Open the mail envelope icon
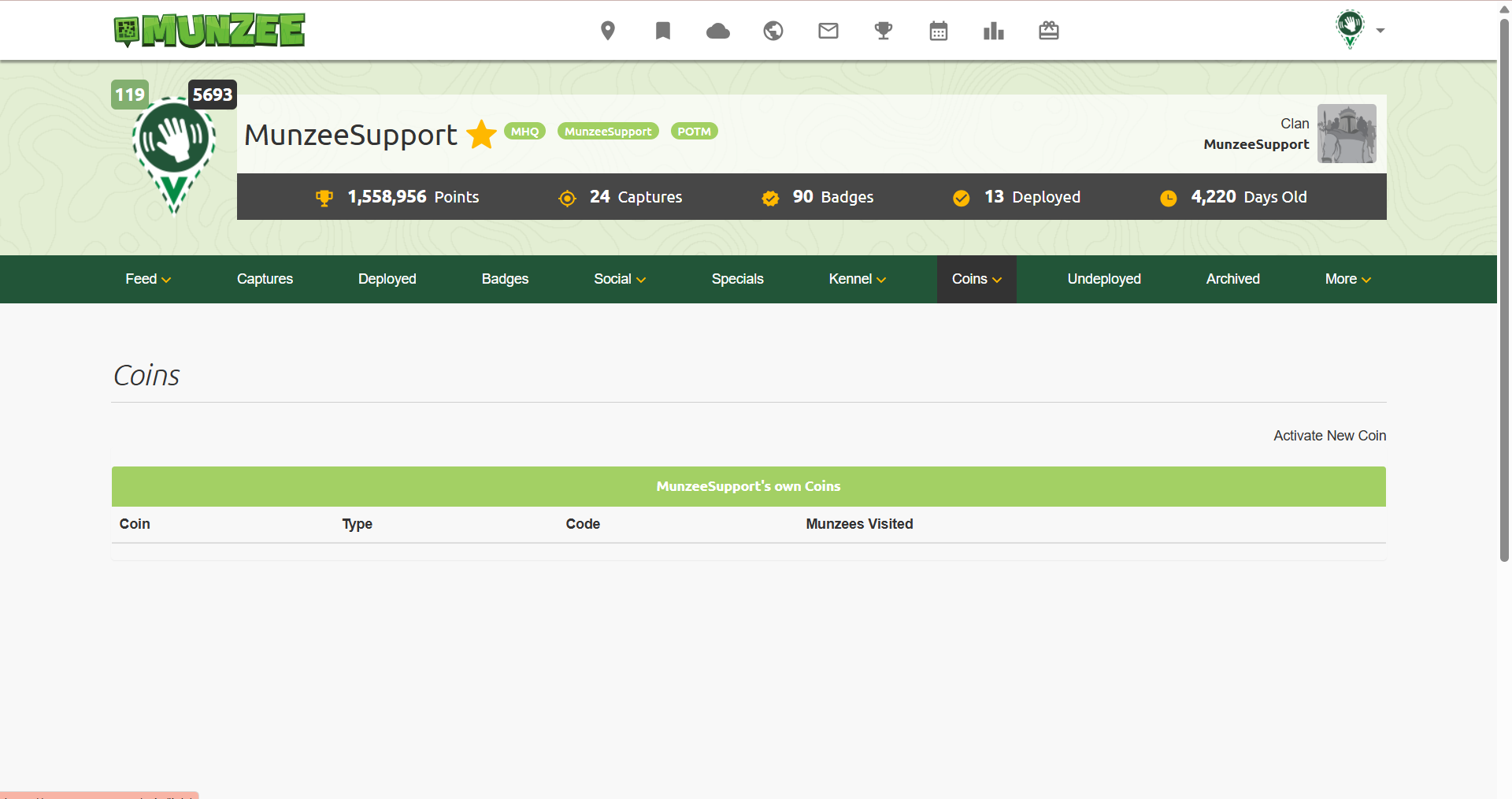Screen dimensions: 1512x799 [x=828, y=31]
